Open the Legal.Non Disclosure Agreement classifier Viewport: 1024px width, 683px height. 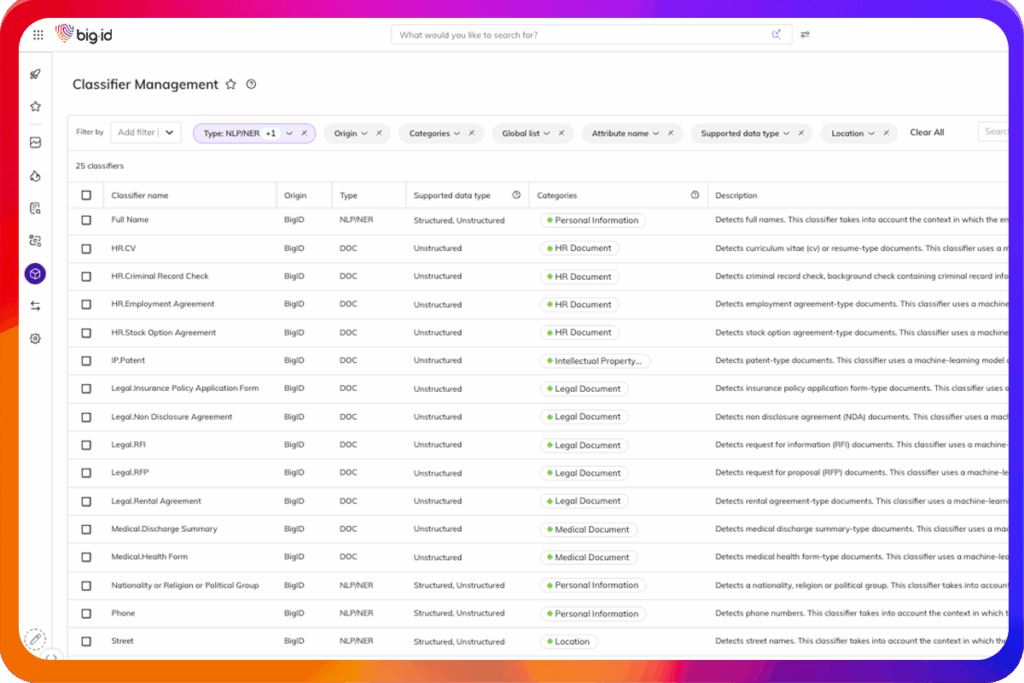pos(171,417)
